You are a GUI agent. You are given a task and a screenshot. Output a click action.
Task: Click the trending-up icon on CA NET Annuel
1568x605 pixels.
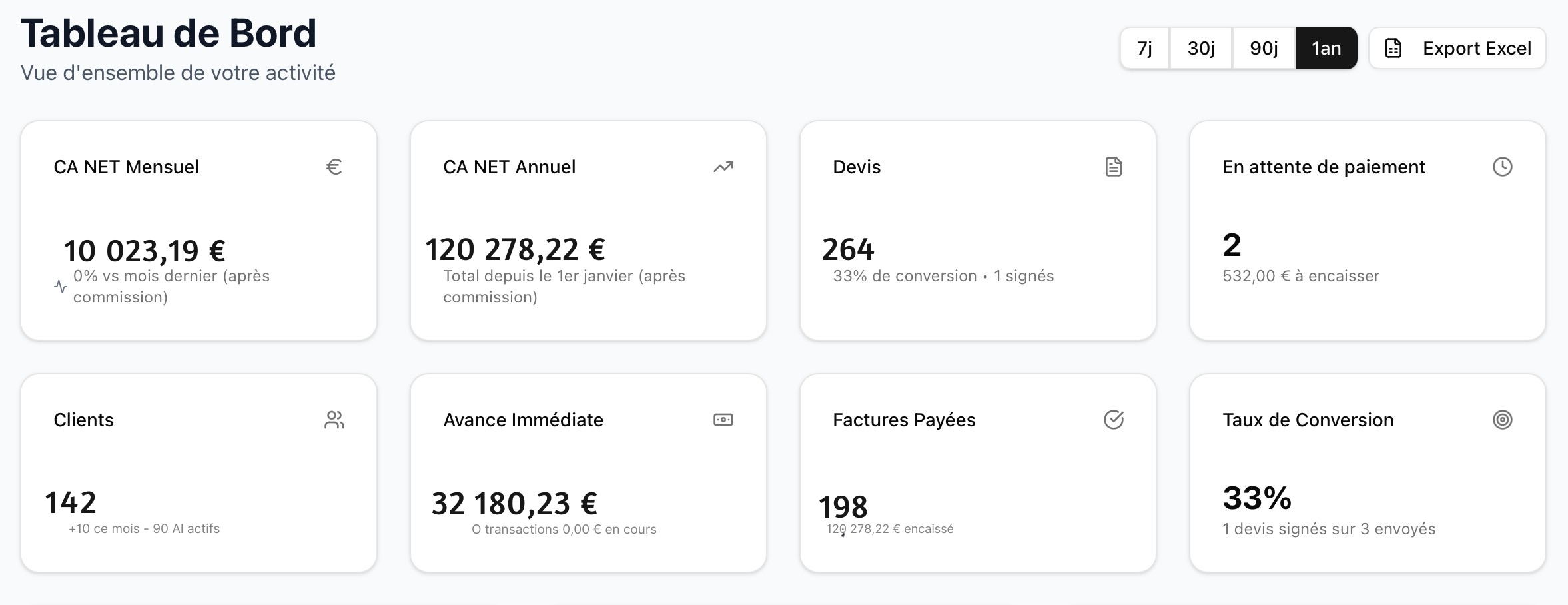click(723, 167)
